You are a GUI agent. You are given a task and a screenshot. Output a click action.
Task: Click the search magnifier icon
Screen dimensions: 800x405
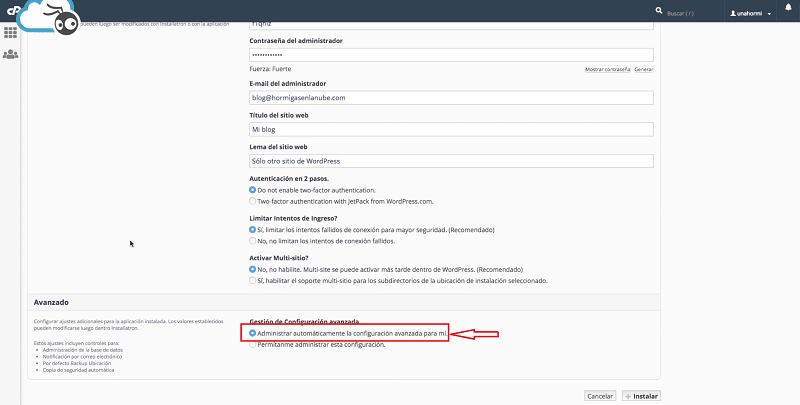coord(659,10)
